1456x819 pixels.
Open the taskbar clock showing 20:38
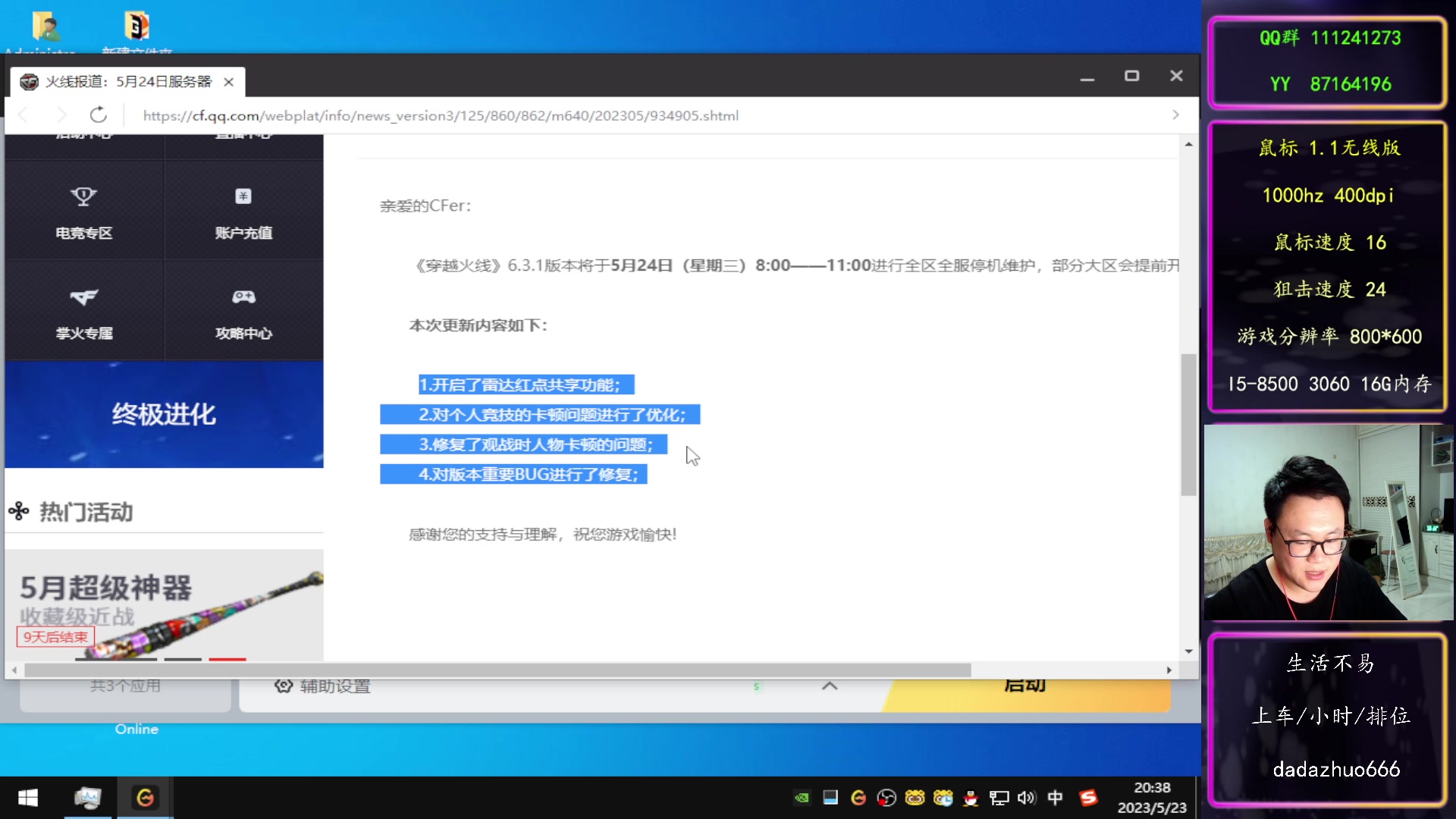(x=1152, y=798)
